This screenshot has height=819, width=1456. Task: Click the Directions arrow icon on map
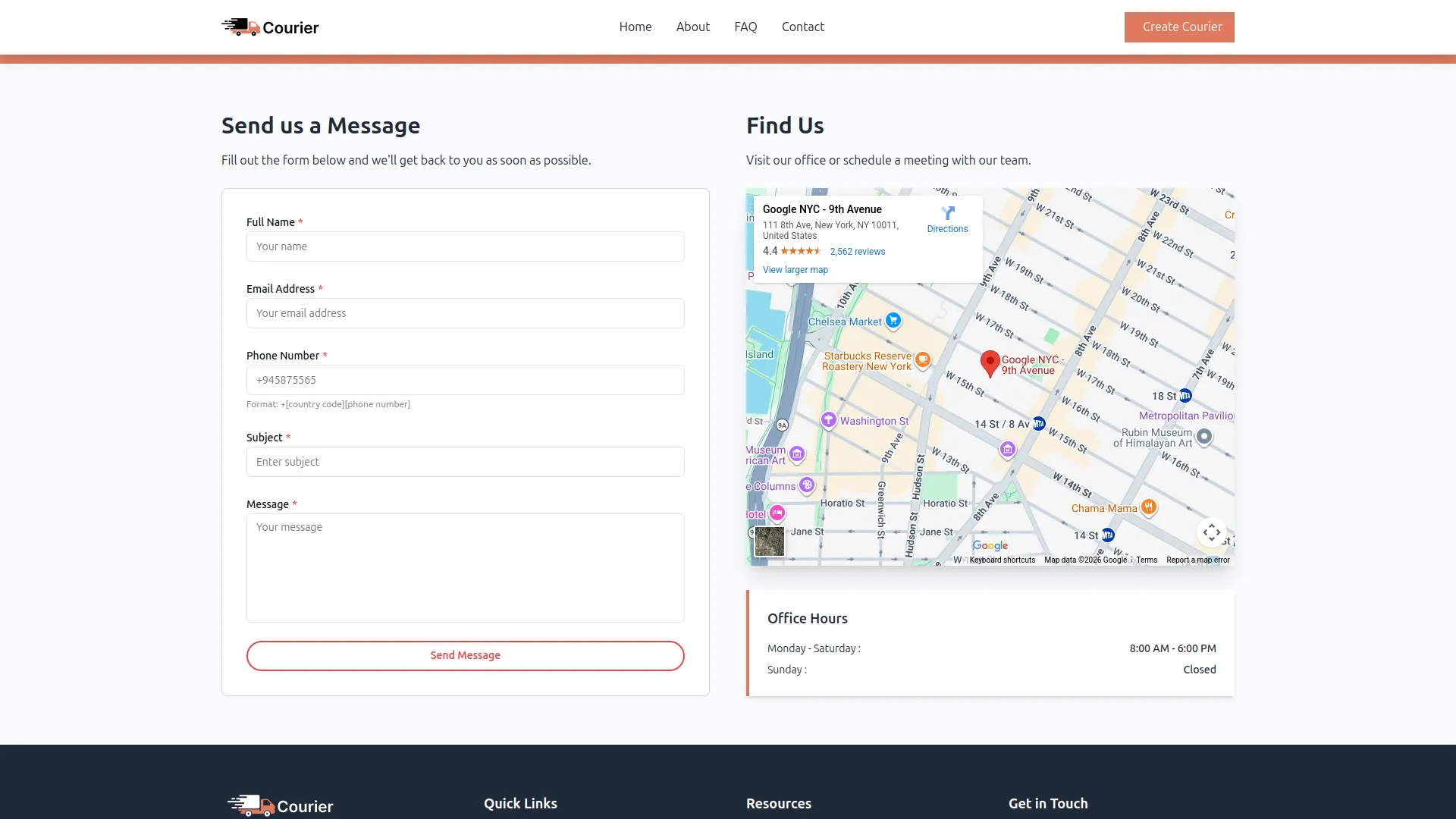click(947, 213)
